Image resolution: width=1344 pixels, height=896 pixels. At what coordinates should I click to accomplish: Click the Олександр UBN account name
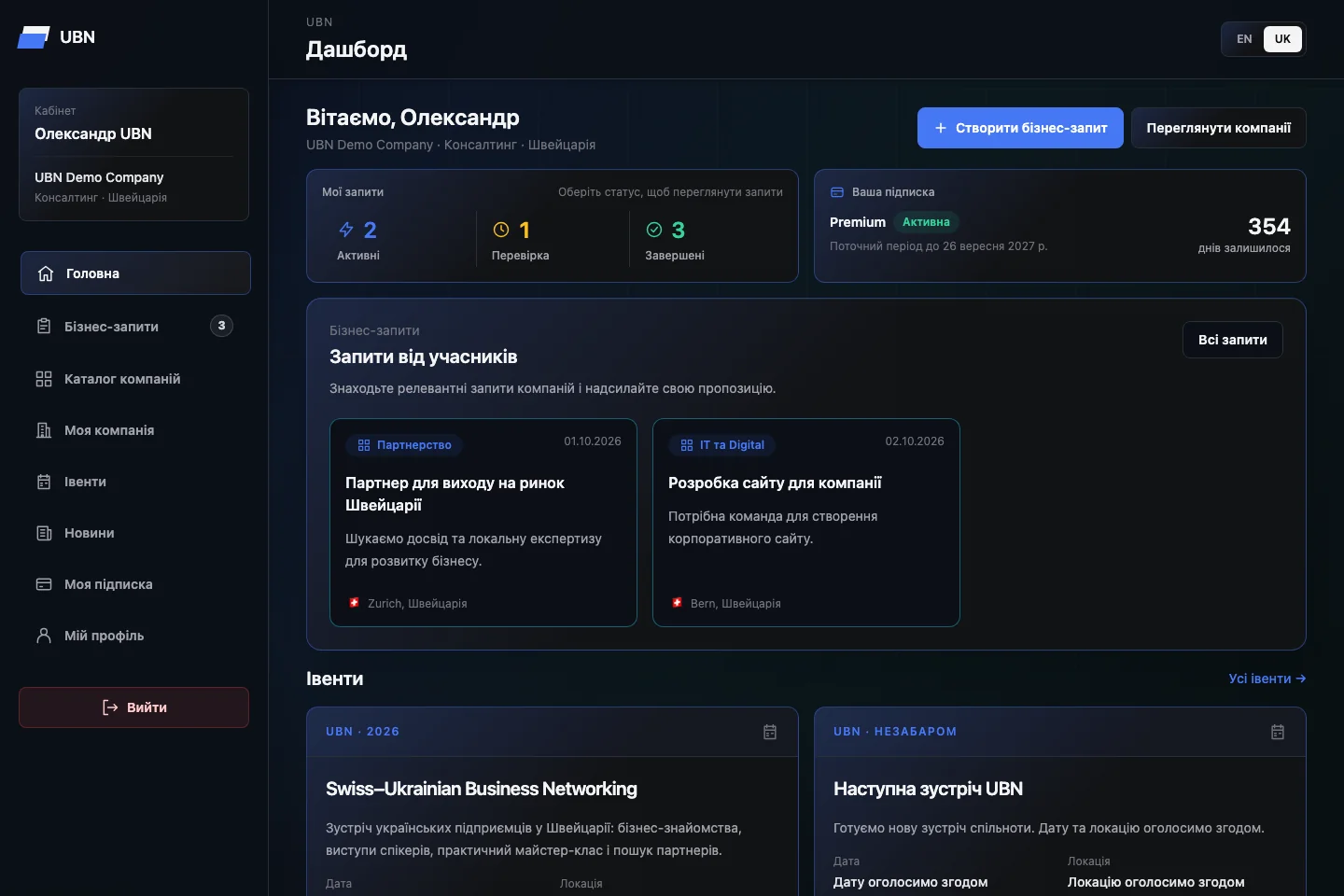93,133
